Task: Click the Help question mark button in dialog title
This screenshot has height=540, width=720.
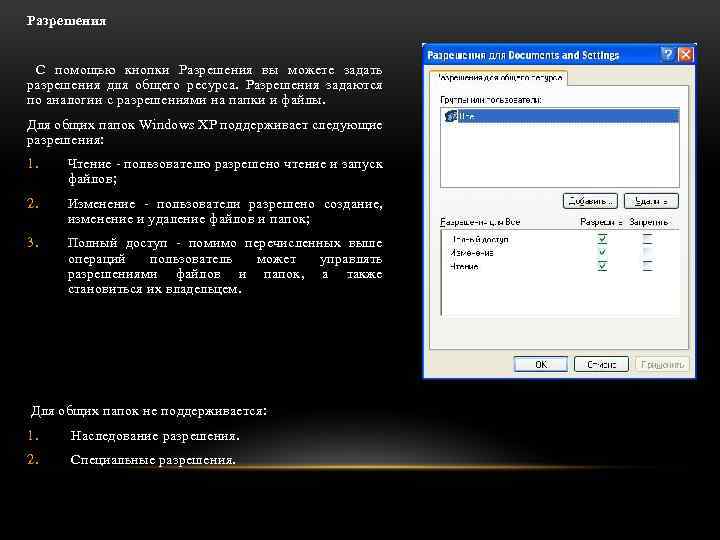Action: pyautogui.click(x=667, y=55)
